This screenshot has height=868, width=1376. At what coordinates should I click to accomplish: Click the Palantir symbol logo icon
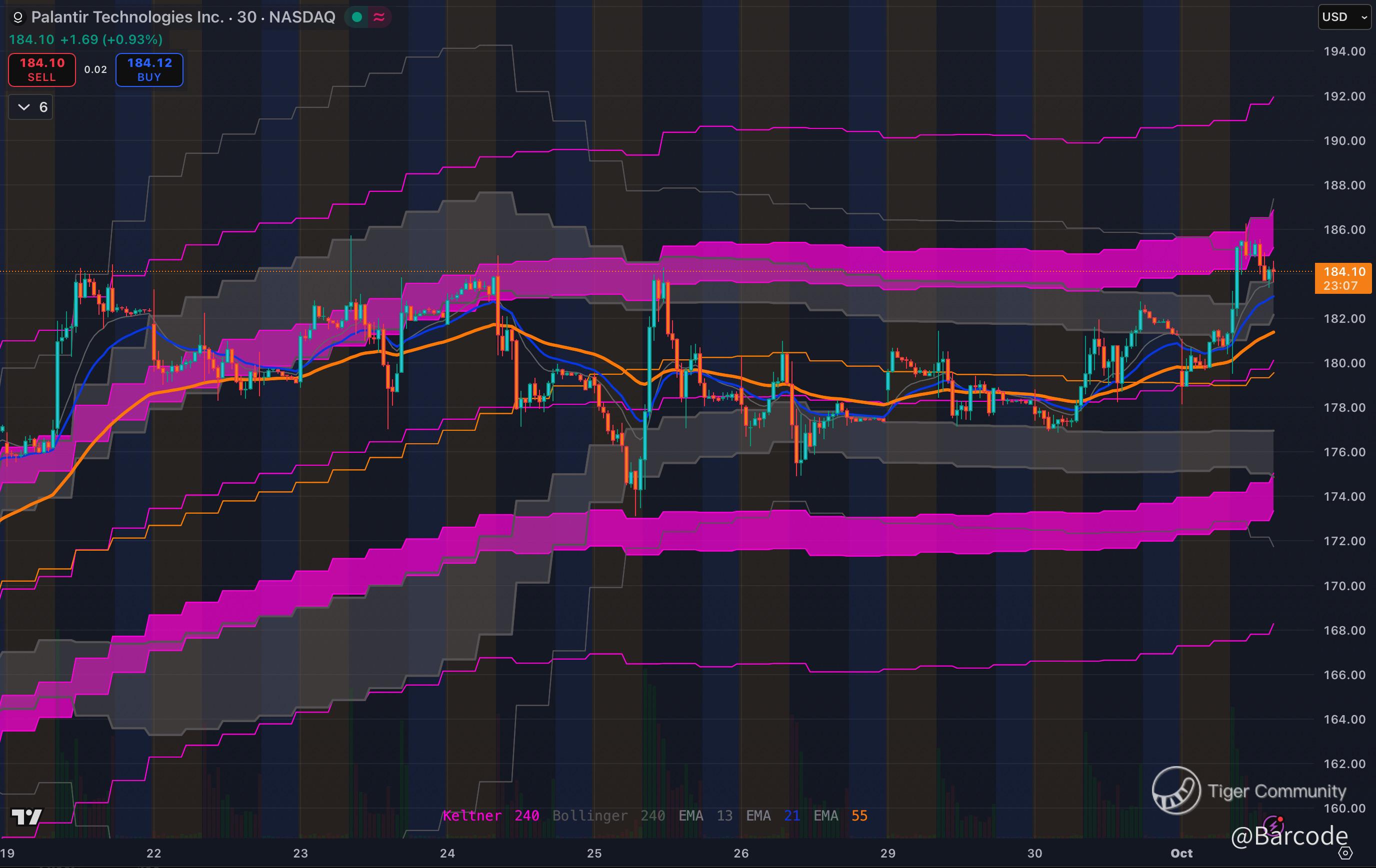[x=17, y=17]
